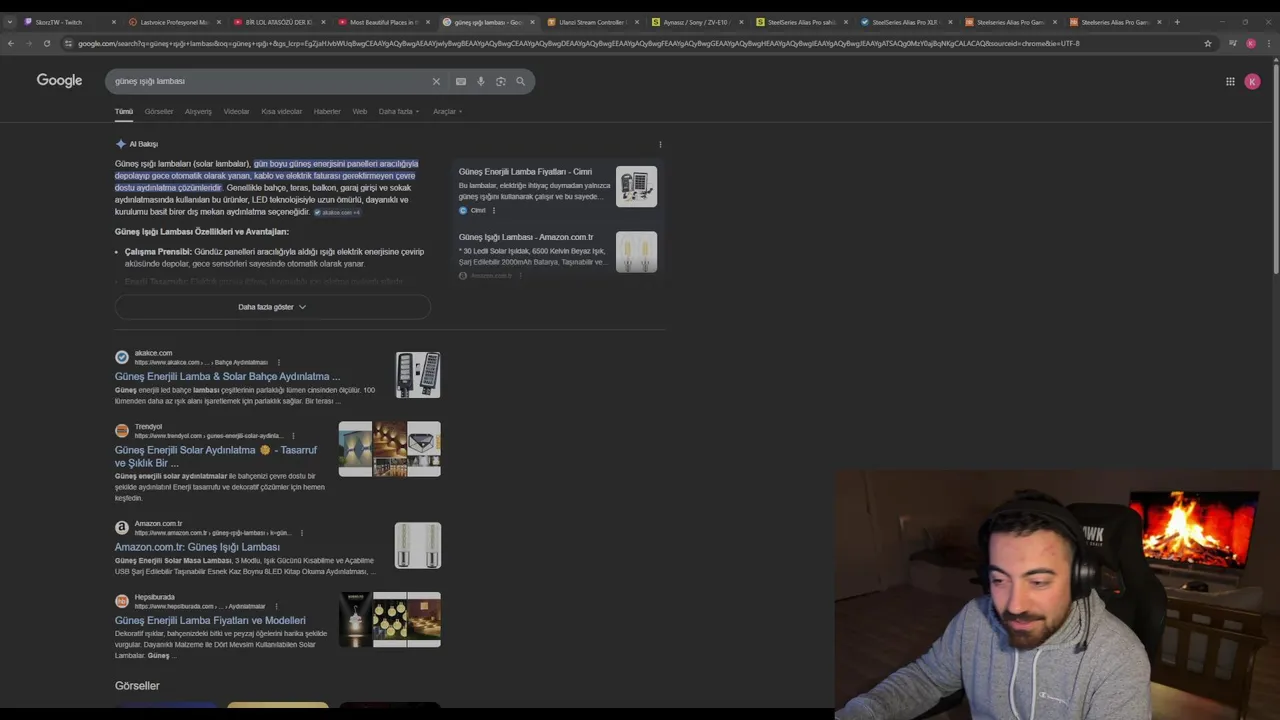Click the Hepsiburada result image collage

(389, 620)
